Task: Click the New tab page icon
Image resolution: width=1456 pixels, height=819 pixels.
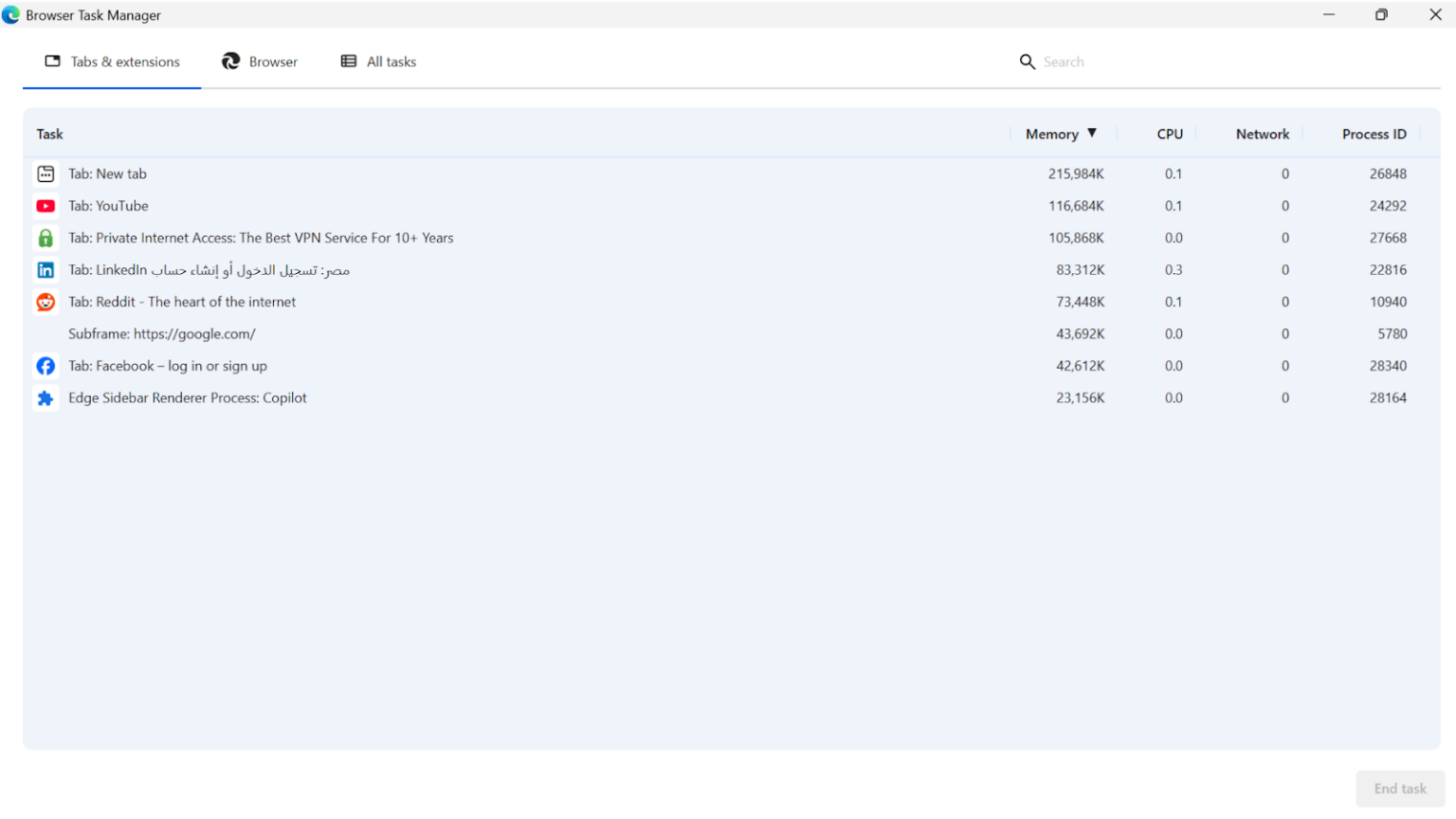Action: tap(45, 174)
